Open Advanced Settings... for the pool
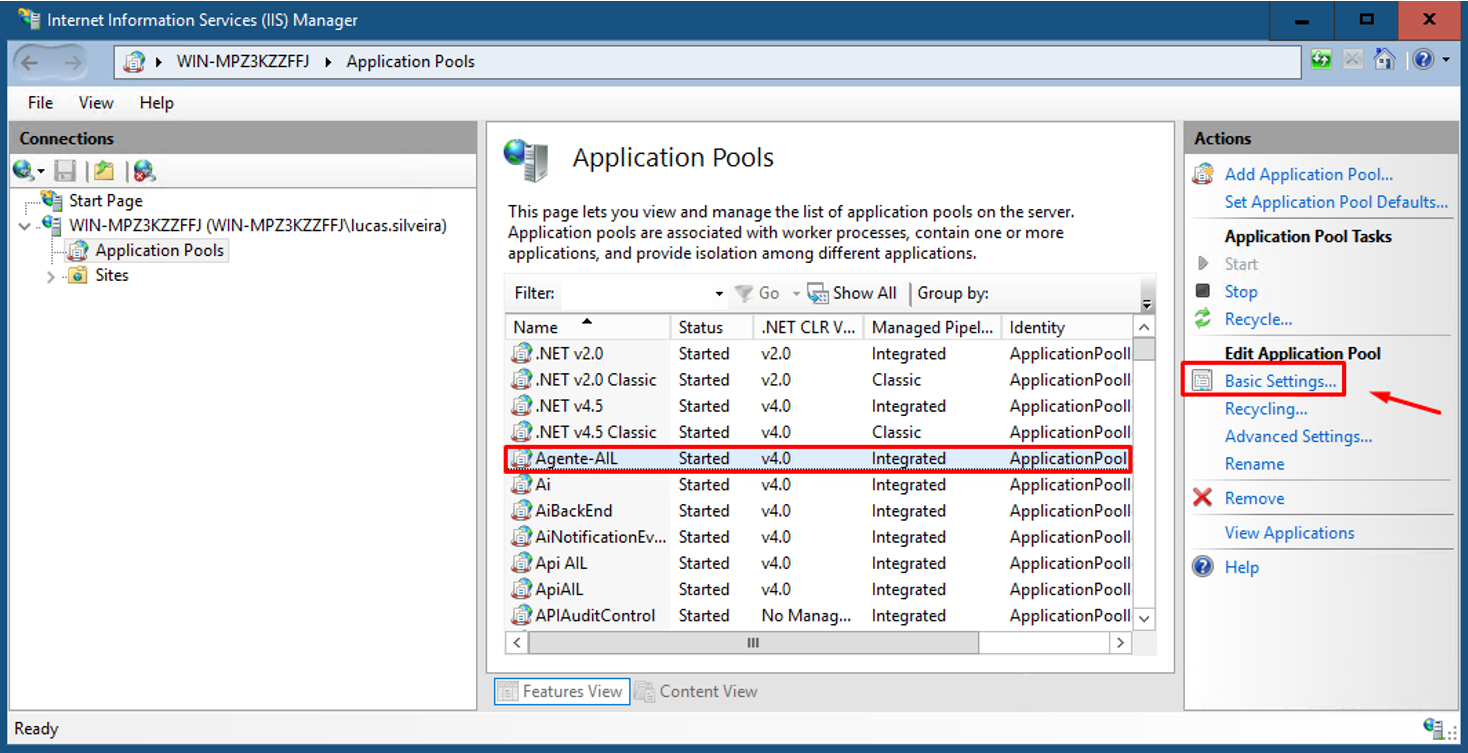The height and width of the screenshot is (753, 1468). [1298, 437]
